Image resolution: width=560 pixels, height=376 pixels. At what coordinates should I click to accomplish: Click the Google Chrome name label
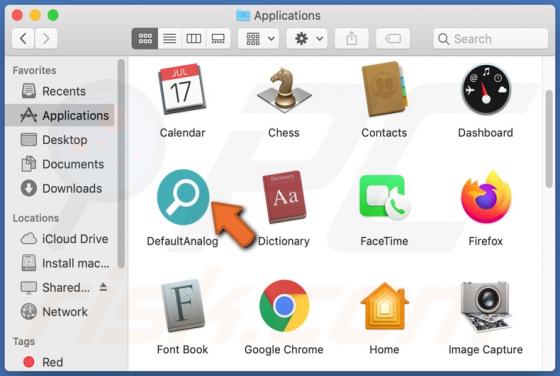[284, 350]
